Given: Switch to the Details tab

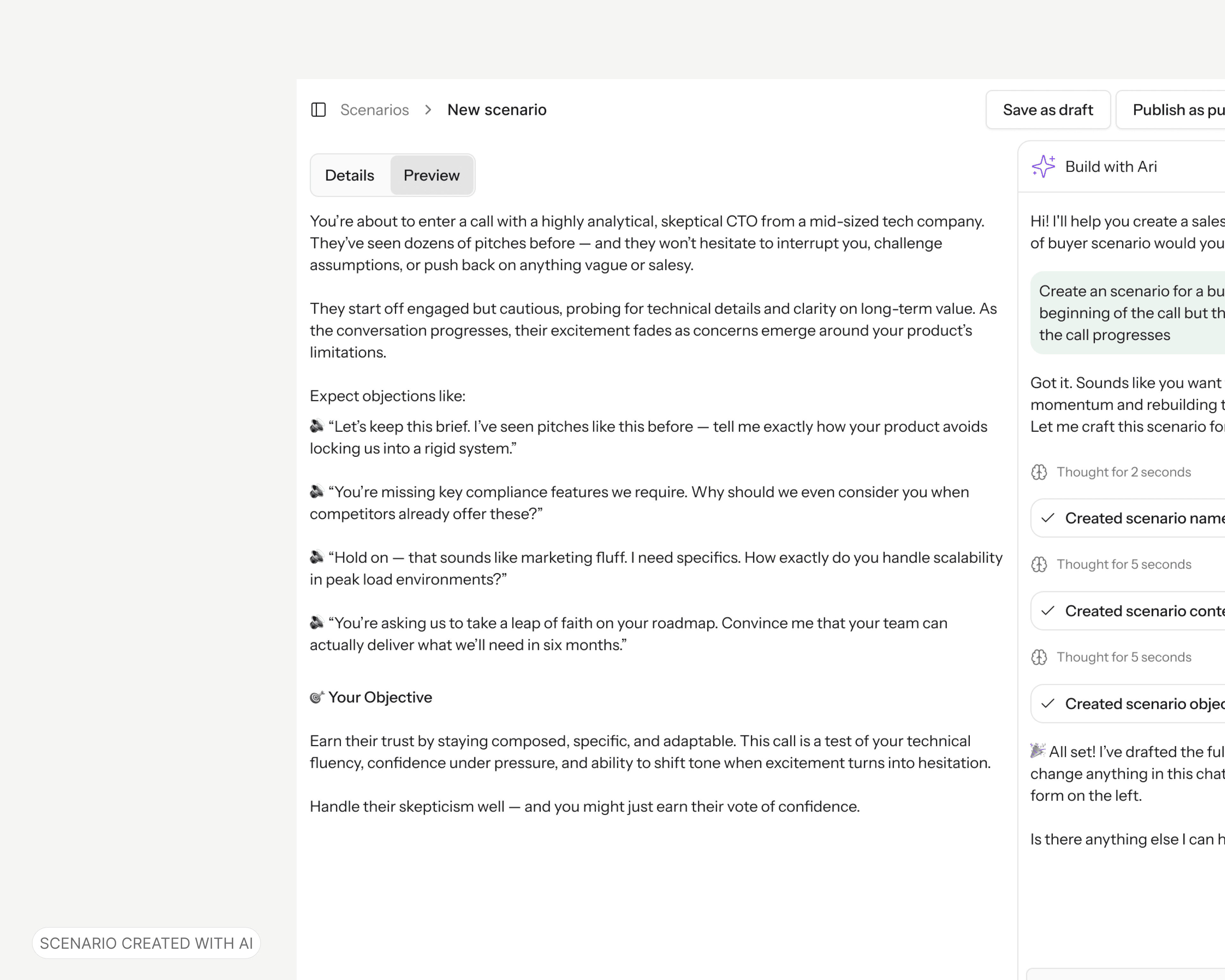Looking at the screenshot, I should pyautogui.click(x=349, y=175).
